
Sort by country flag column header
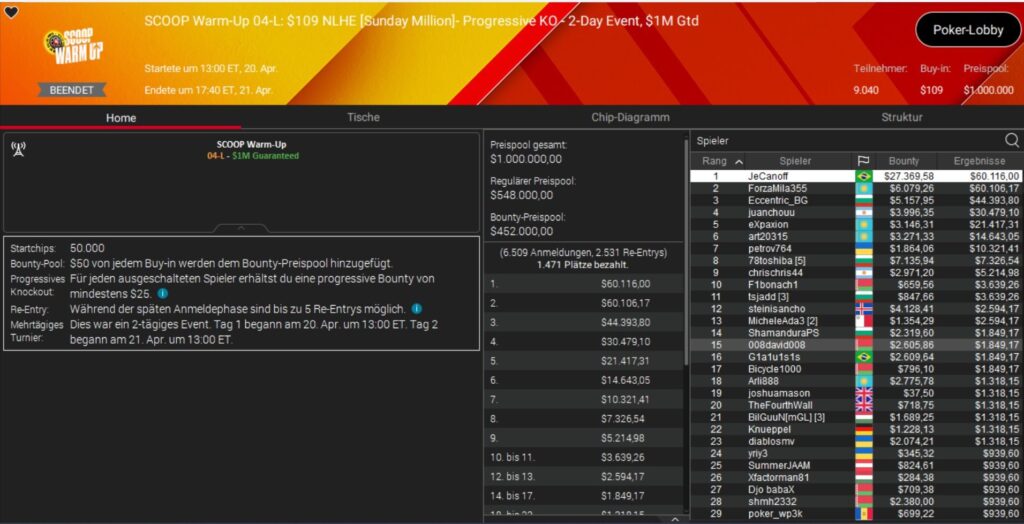(x=863, y=161)
